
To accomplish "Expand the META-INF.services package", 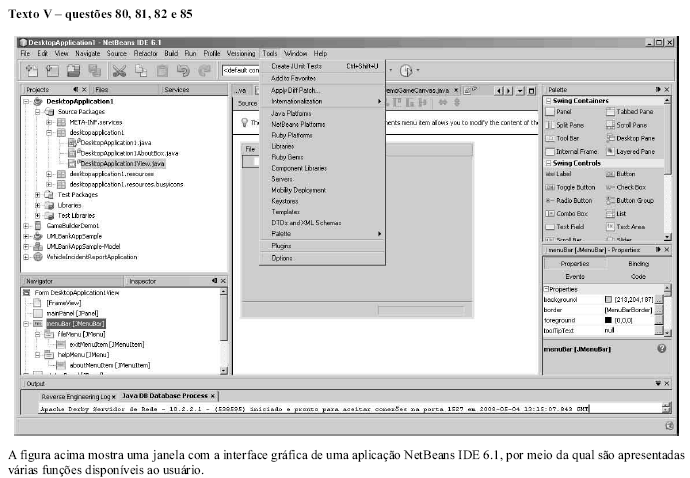I will click(49, 122).
